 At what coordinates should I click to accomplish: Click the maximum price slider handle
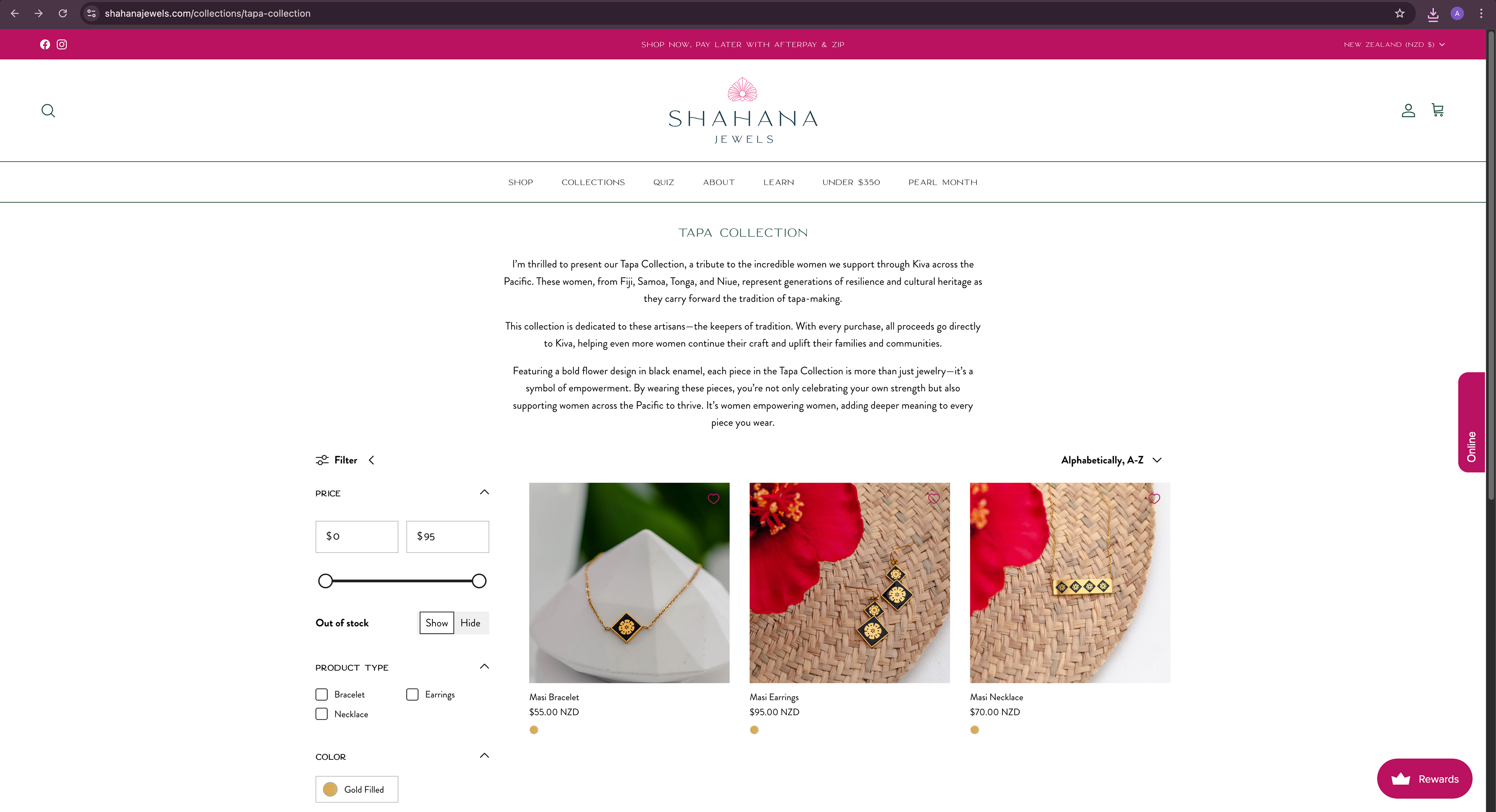478,581
